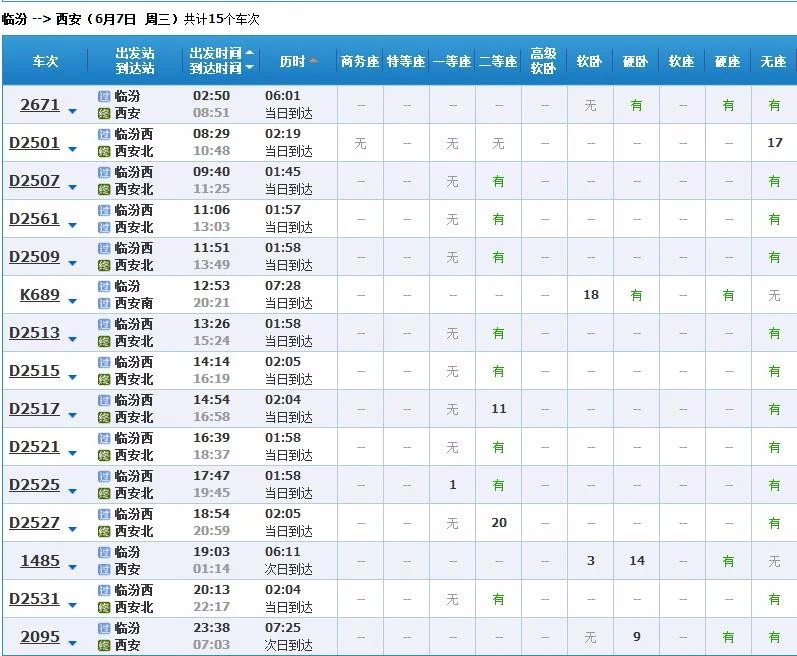
Task: Expand the arrow beside train 2095
Action: [73, 643]
